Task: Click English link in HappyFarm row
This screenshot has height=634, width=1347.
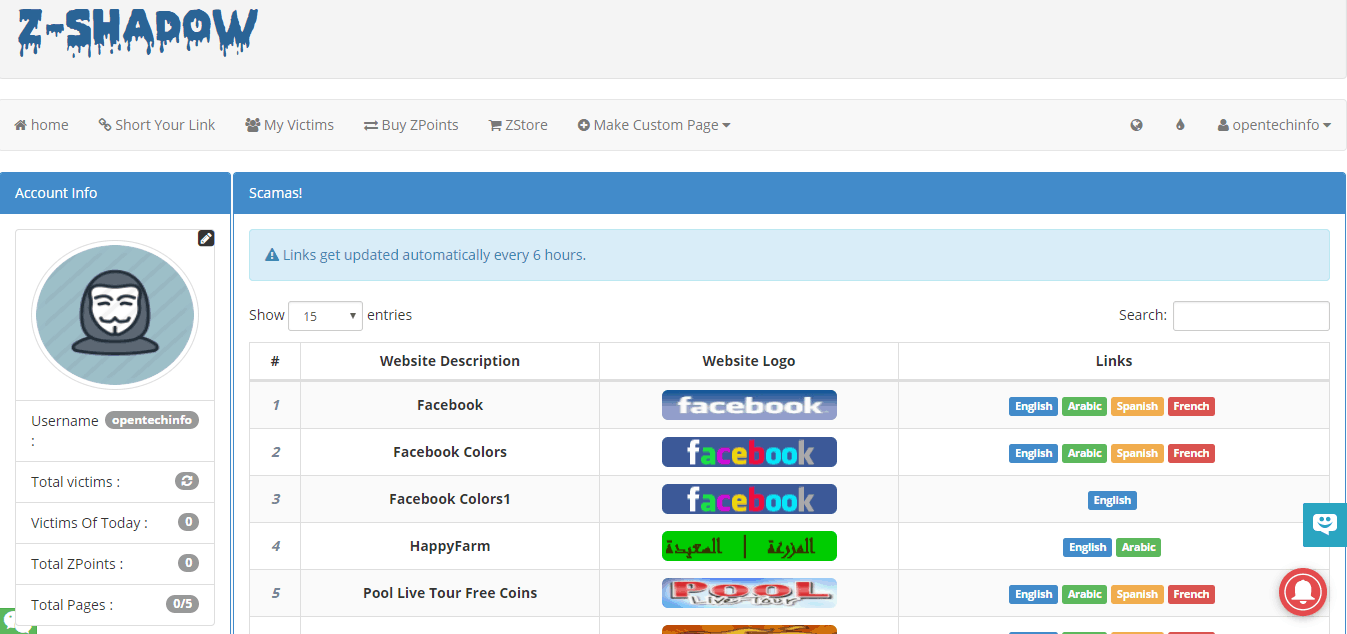Action: (x=1087, y=547)
